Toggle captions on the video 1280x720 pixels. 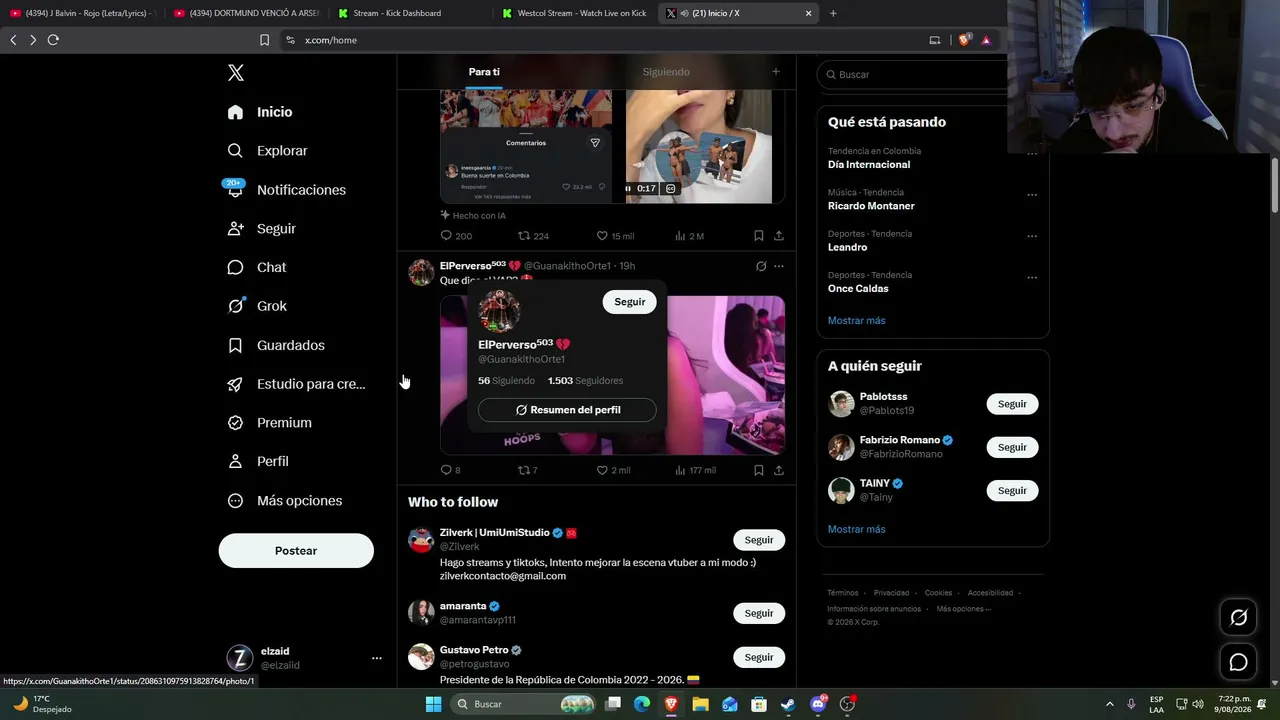tap(671, 188)
